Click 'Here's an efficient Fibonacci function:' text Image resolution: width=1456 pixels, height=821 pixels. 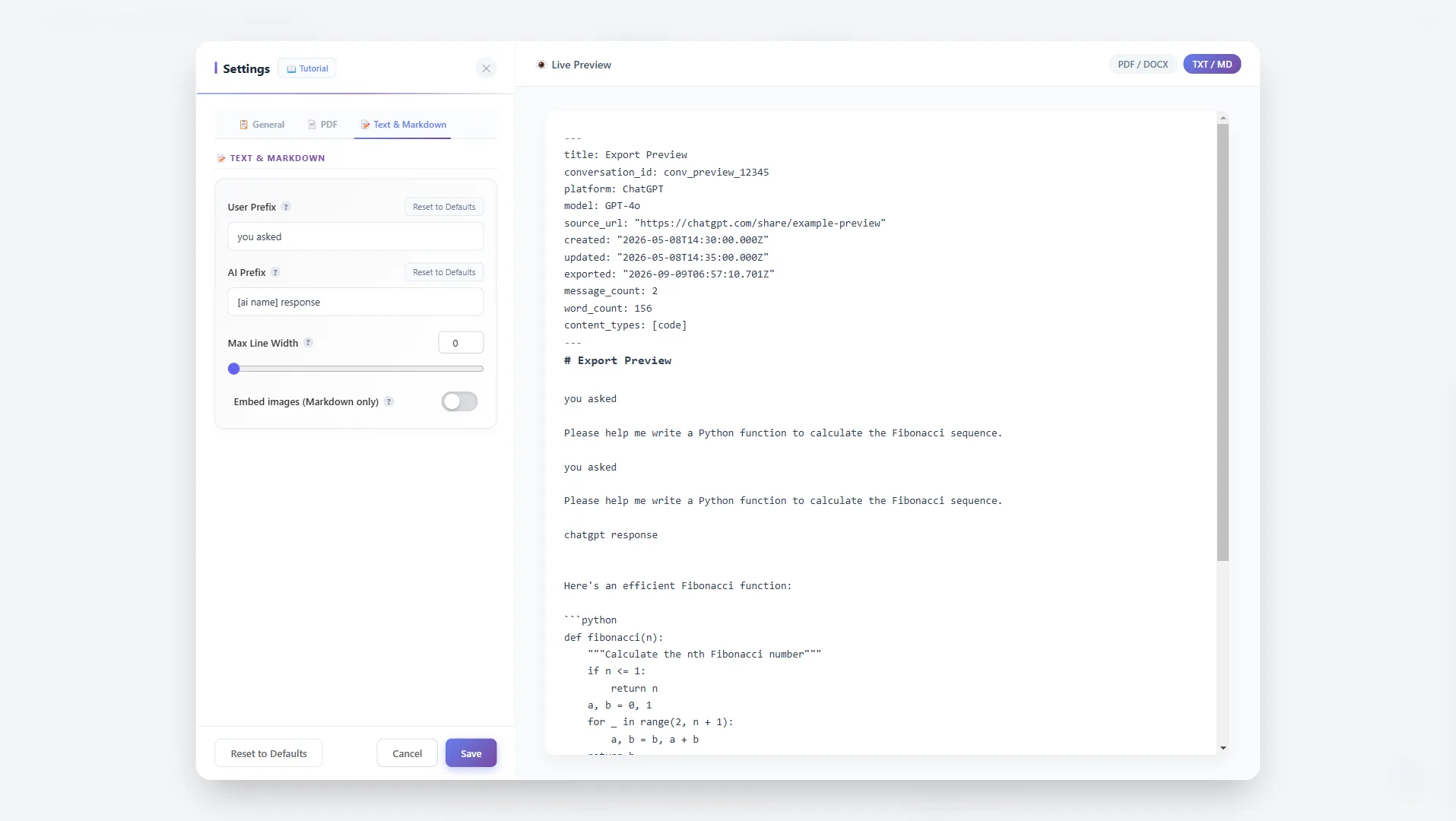[x=677, y=586]
